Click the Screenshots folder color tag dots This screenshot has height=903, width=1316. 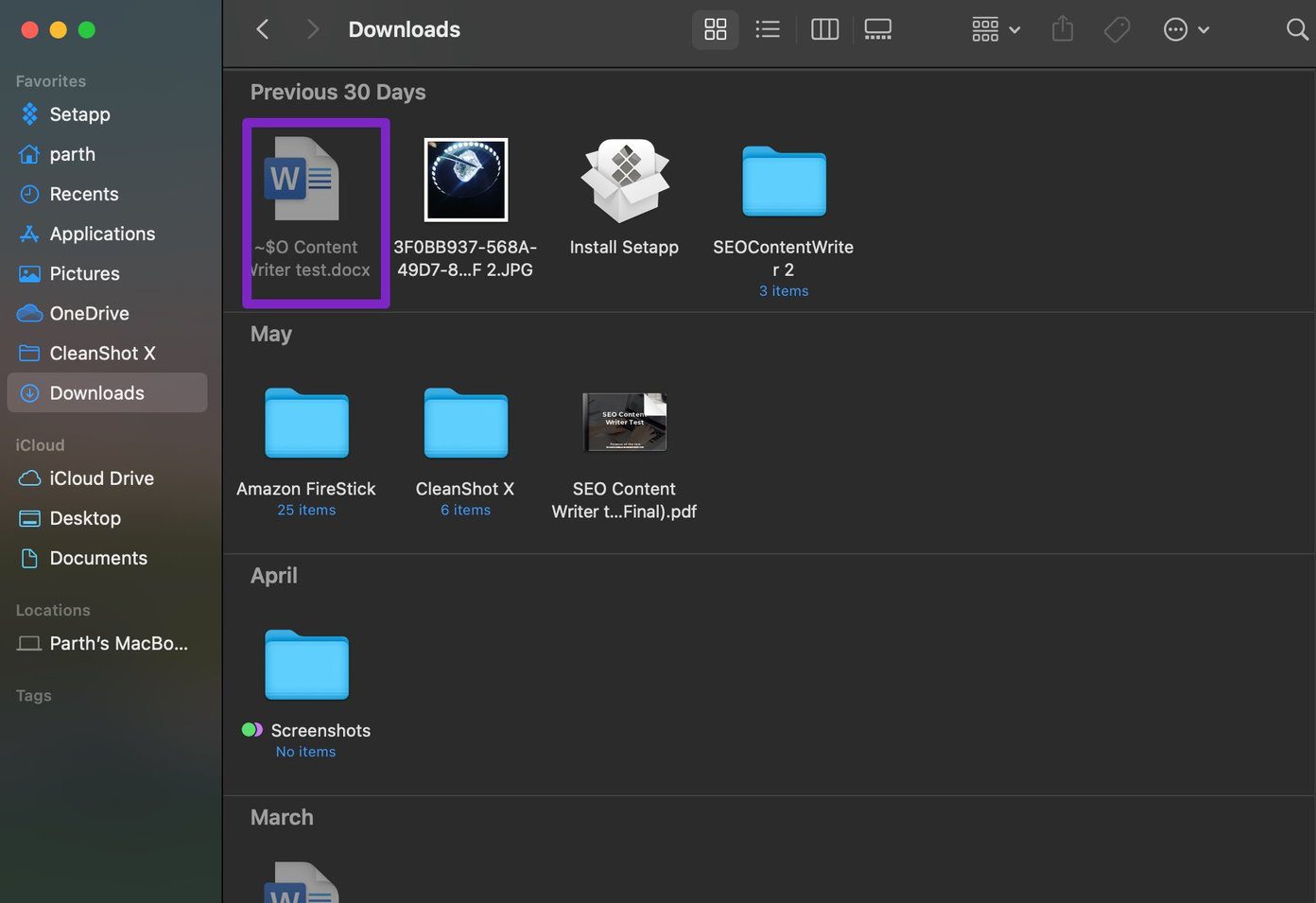pos(252,730)
